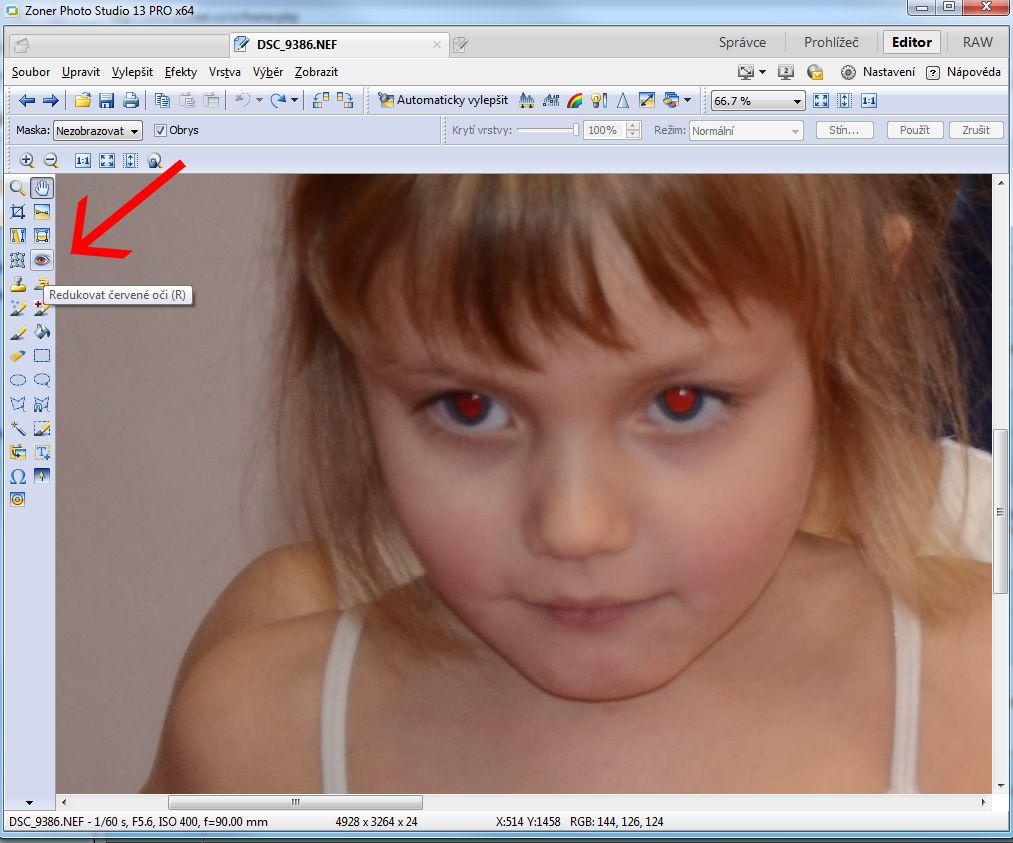Click the horizontal scrollbar below the photo
This screenshot has height=843, width=1013.
pyautogui.click(x=295, y=802)
